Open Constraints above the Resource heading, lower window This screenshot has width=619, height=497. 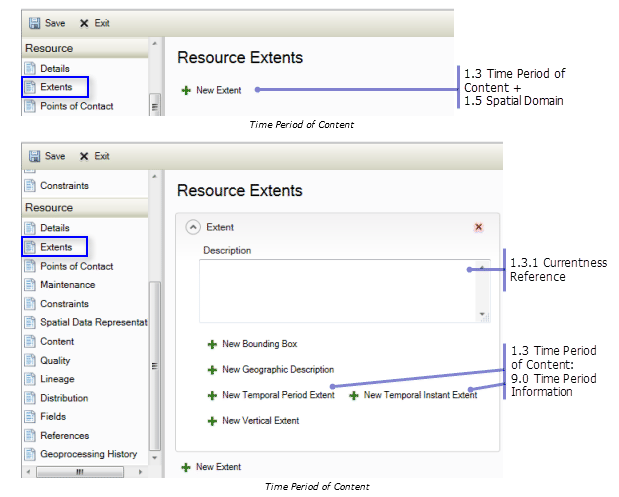tap(56, 186)
